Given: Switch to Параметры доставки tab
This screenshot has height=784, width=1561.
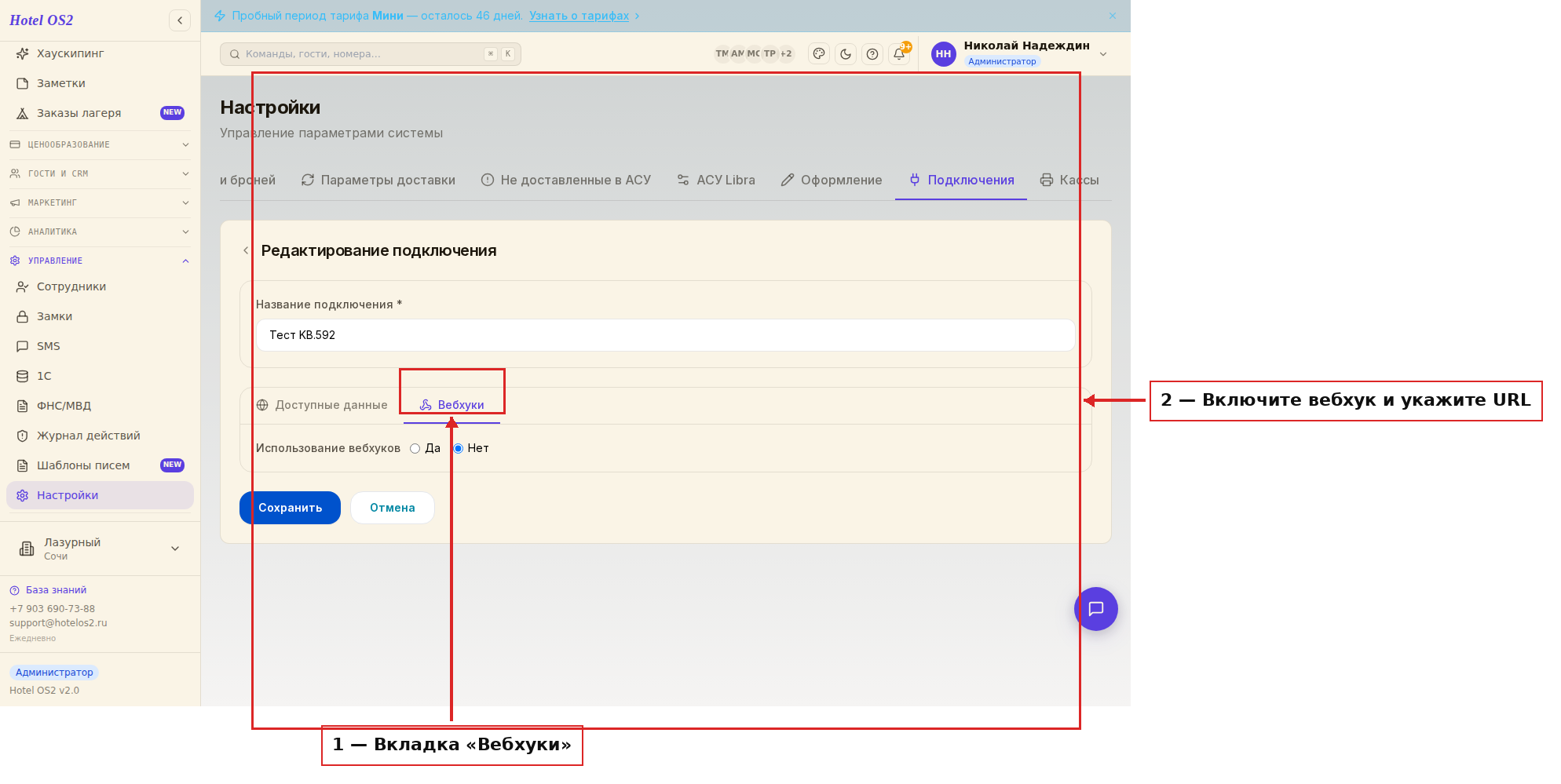Looking at the screenshot, I should pyautogui.click(x=378, y=180).
